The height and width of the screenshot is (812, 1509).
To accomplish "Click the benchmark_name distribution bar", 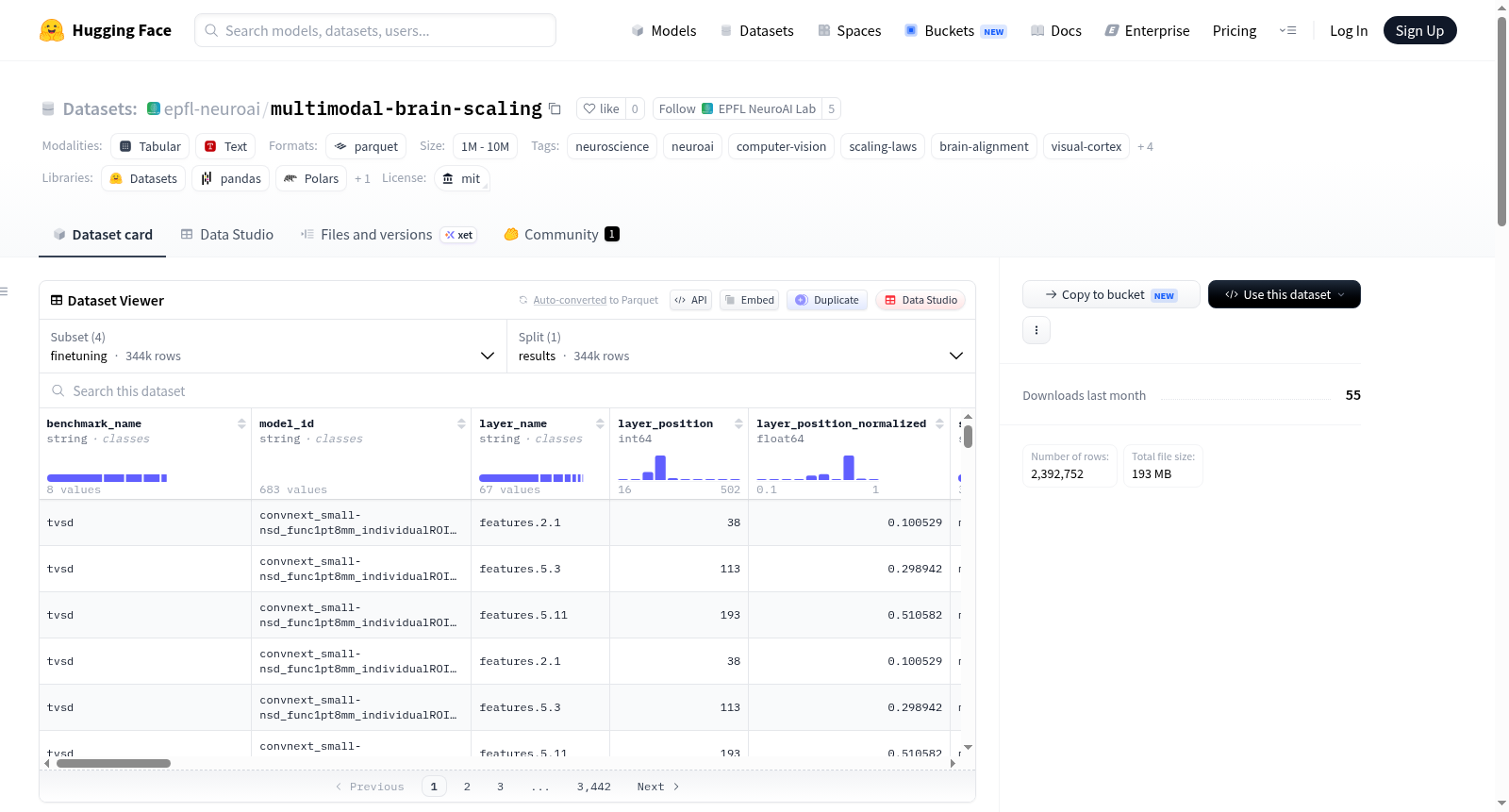I will pos(107,478).
